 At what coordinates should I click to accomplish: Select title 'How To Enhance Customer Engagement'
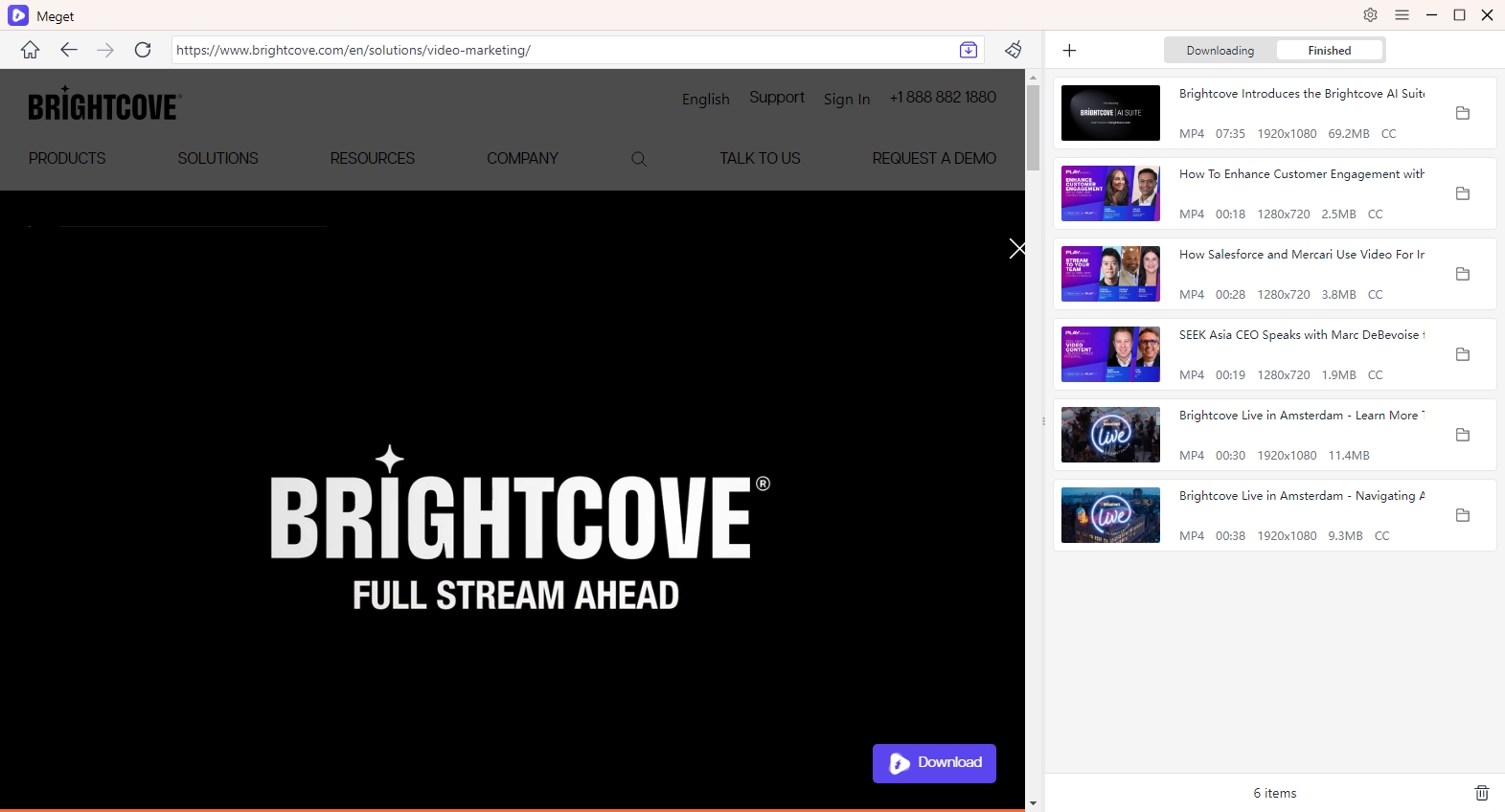click(1302, 174)
